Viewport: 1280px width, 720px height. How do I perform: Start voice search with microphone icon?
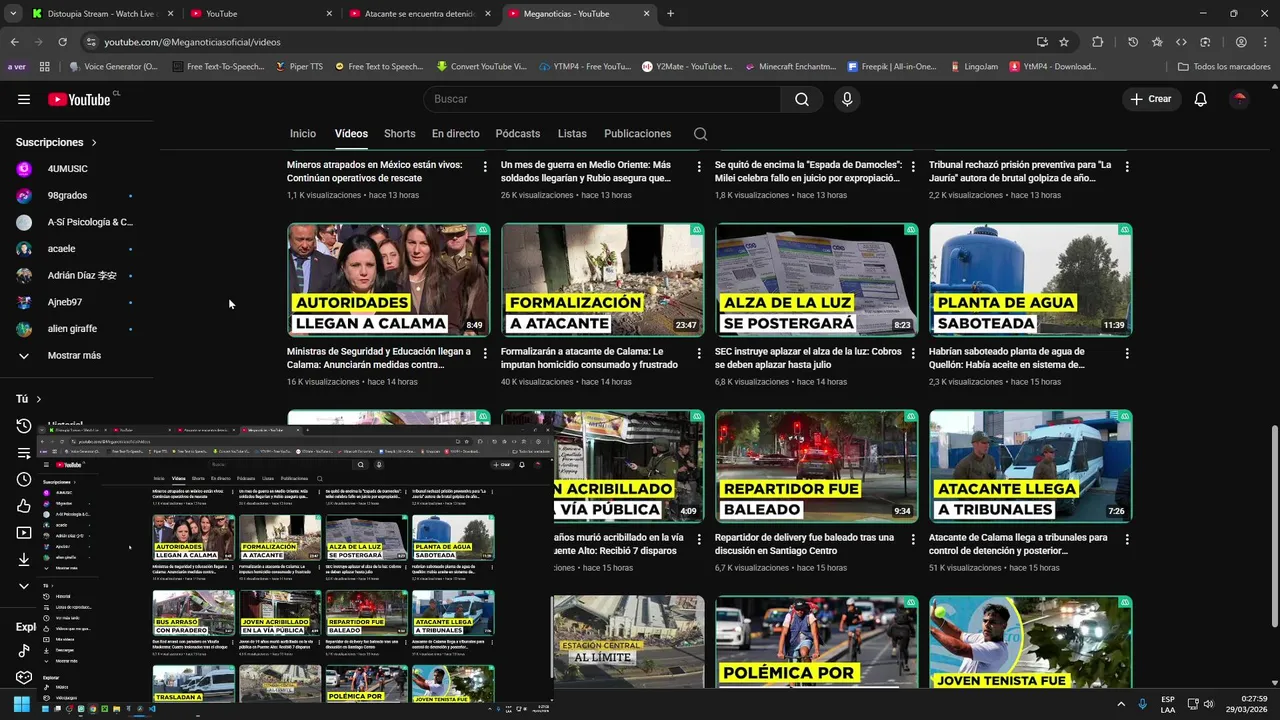pyautogui.click(x=847, y=99)
